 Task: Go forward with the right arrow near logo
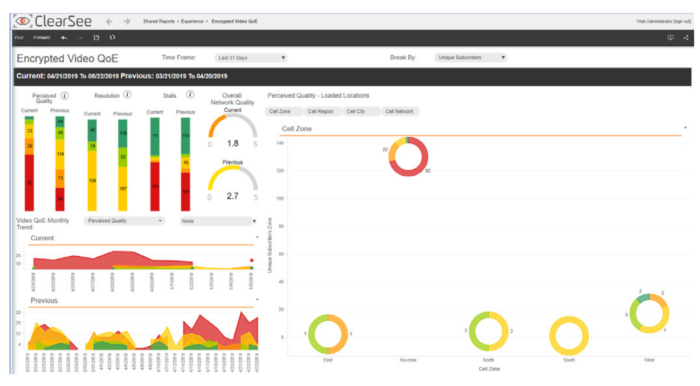[127, 21]
